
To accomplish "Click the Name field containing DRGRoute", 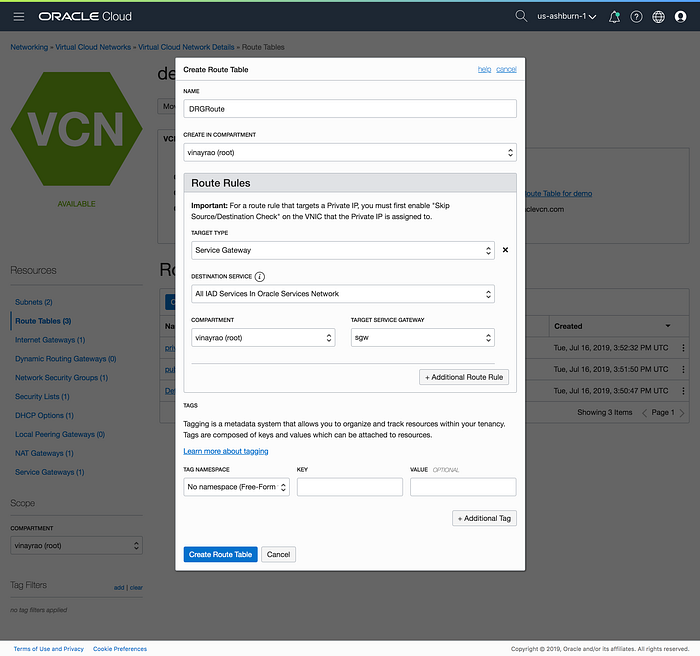I will (x=350, y=109).
